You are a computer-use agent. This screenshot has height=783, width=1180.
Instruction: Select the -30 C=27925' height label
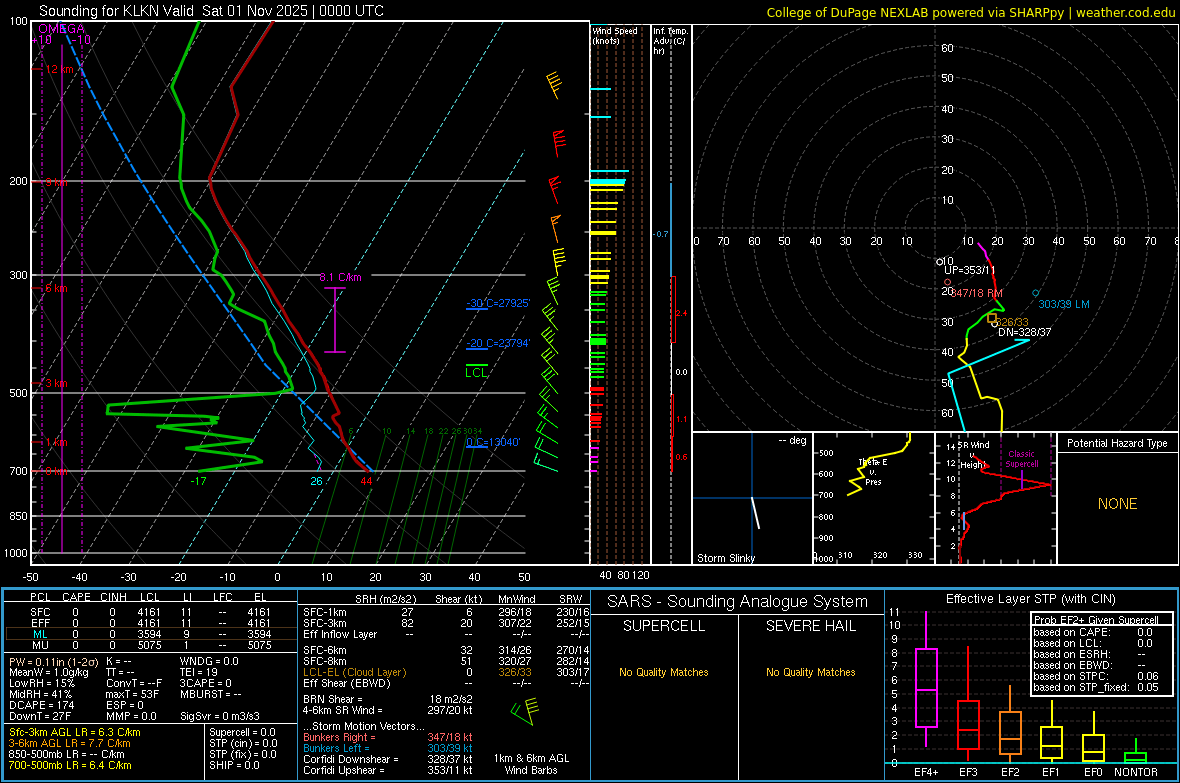coord(498,303)
